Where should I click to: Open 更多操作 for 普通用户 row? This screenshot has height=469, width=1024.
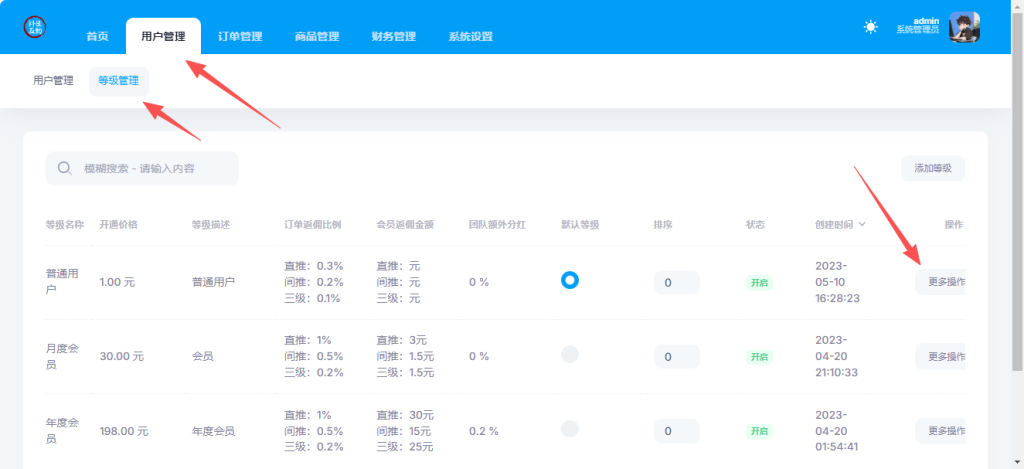tap(940, 282)
